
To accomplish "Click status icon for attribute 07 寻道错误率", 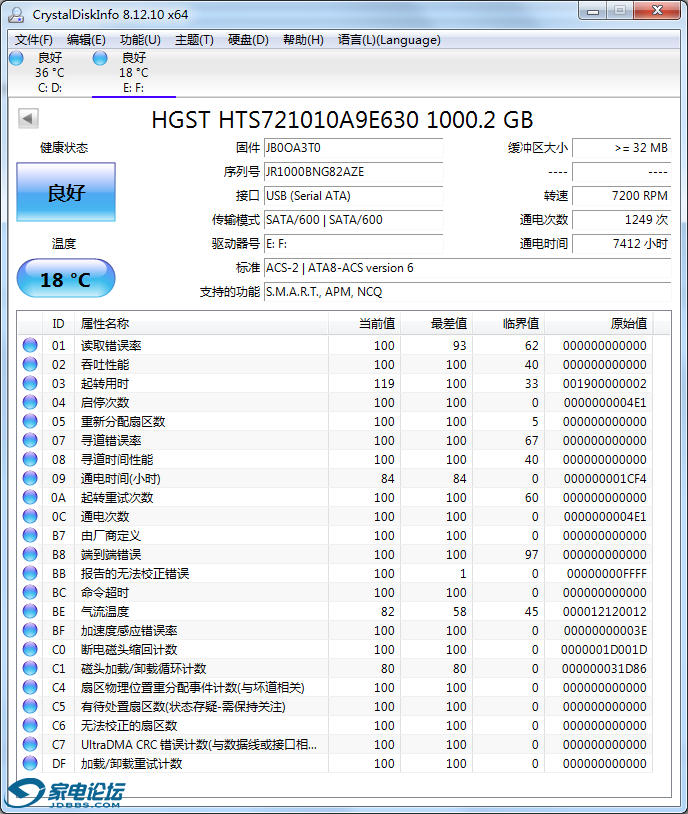I will (30, 440).
